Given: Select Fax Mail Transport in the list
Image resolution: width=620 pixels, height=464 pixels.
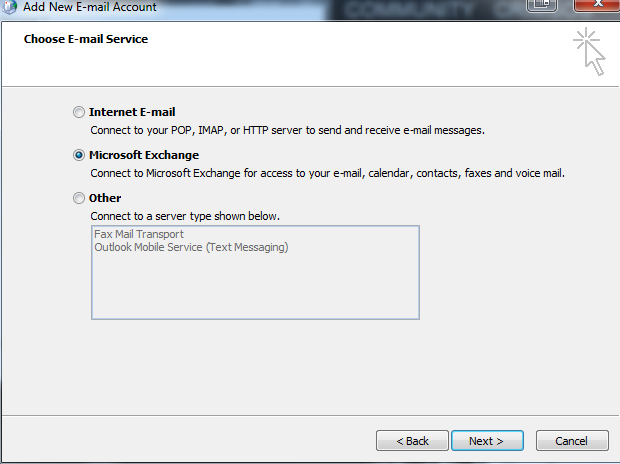Looking at the screenshot, I should coord(139,234).
